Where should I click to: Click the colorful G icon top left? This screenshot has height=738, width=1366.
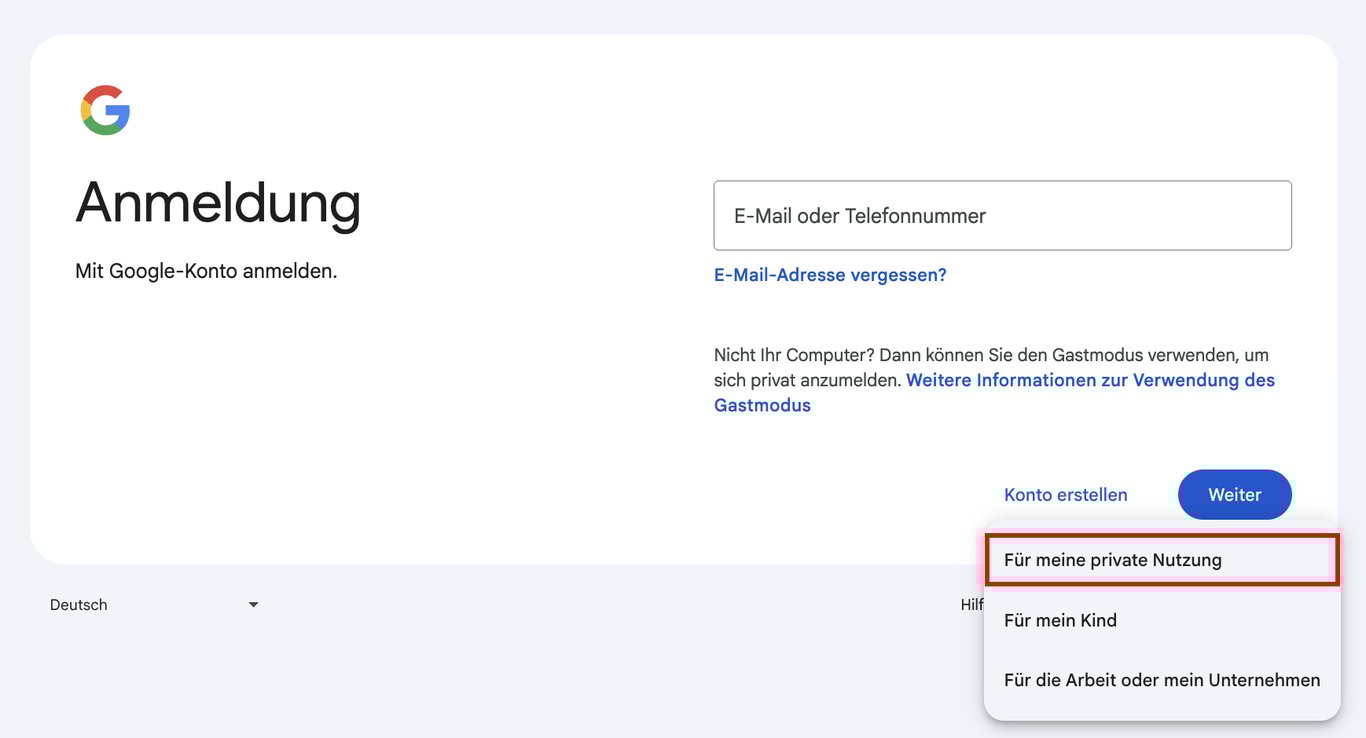pyautogui.click(x=104, y=110)
